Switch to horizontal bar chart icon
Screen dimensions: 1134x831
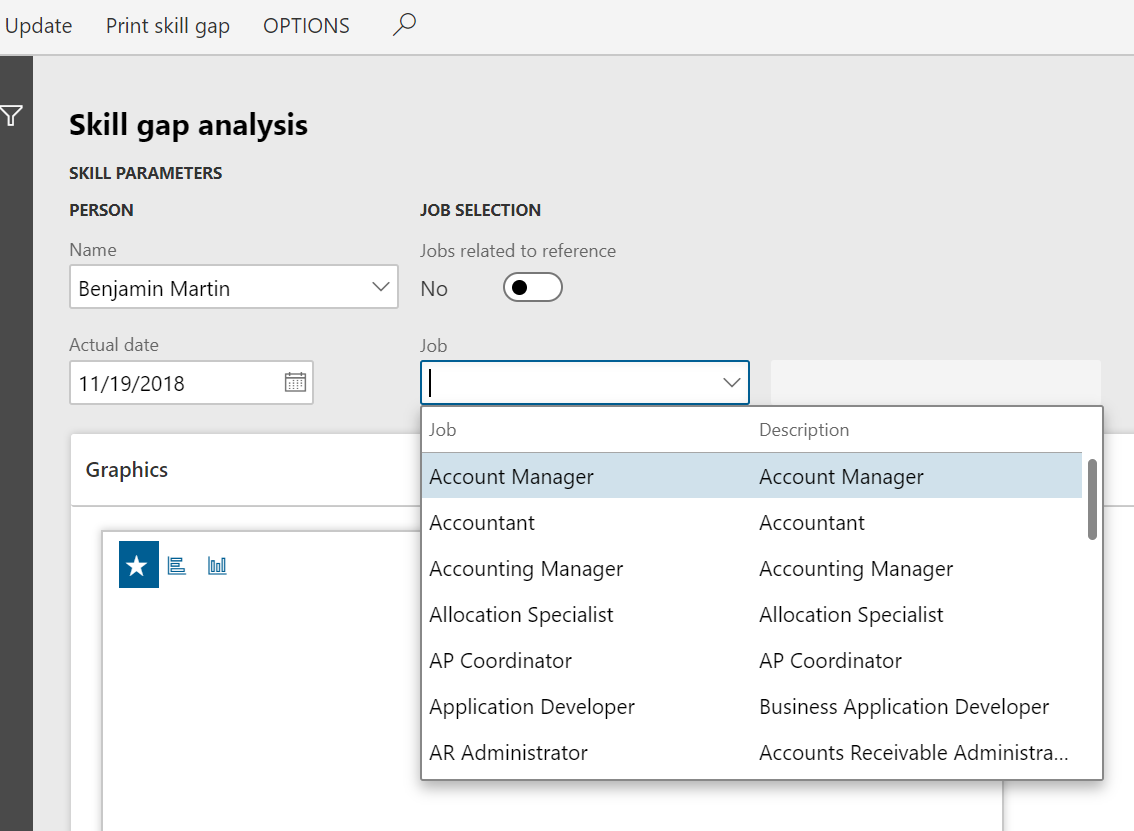177,566
